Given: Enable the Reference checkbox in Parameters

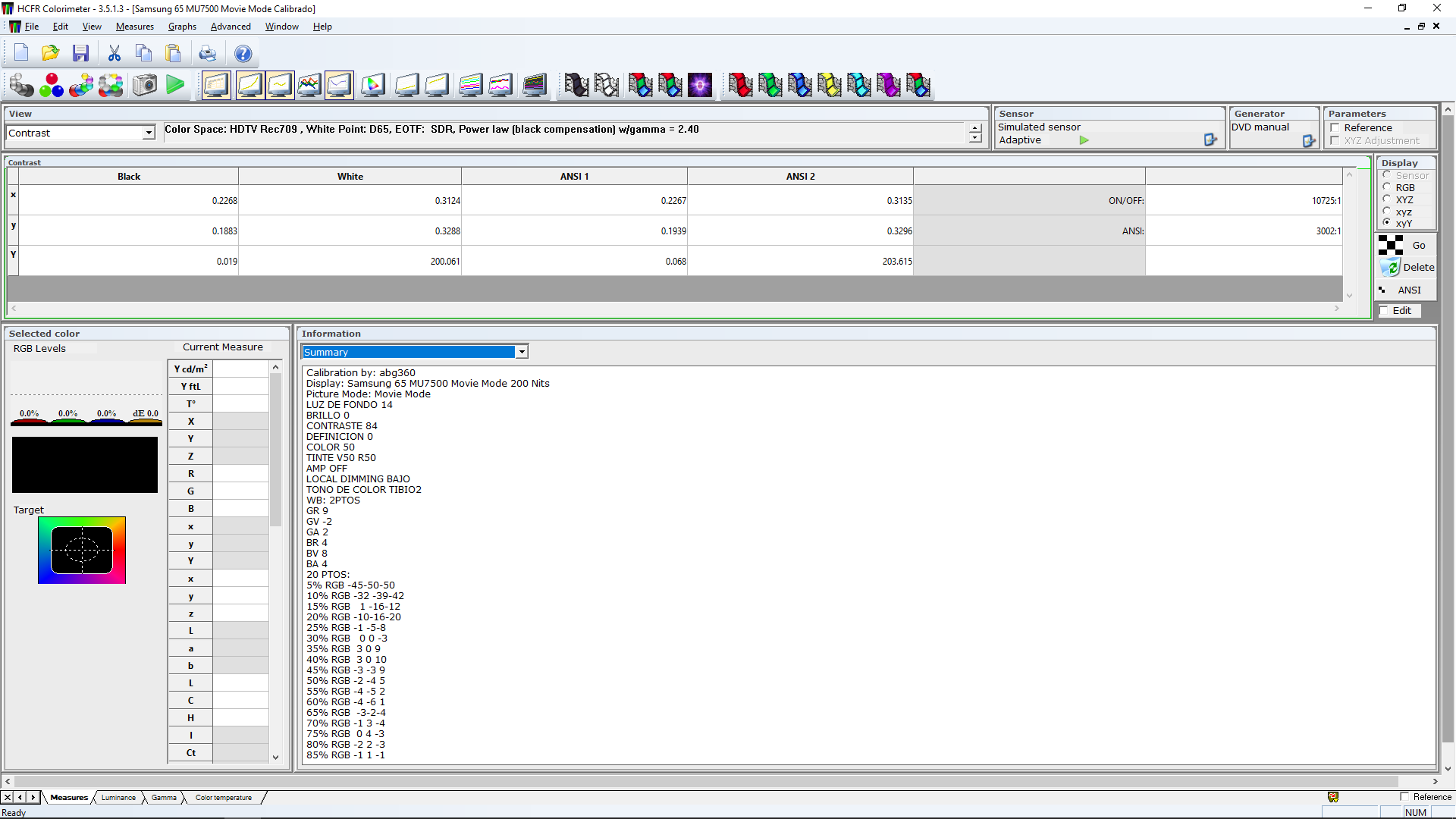Looking at the screenshot, I should 1335,127.
